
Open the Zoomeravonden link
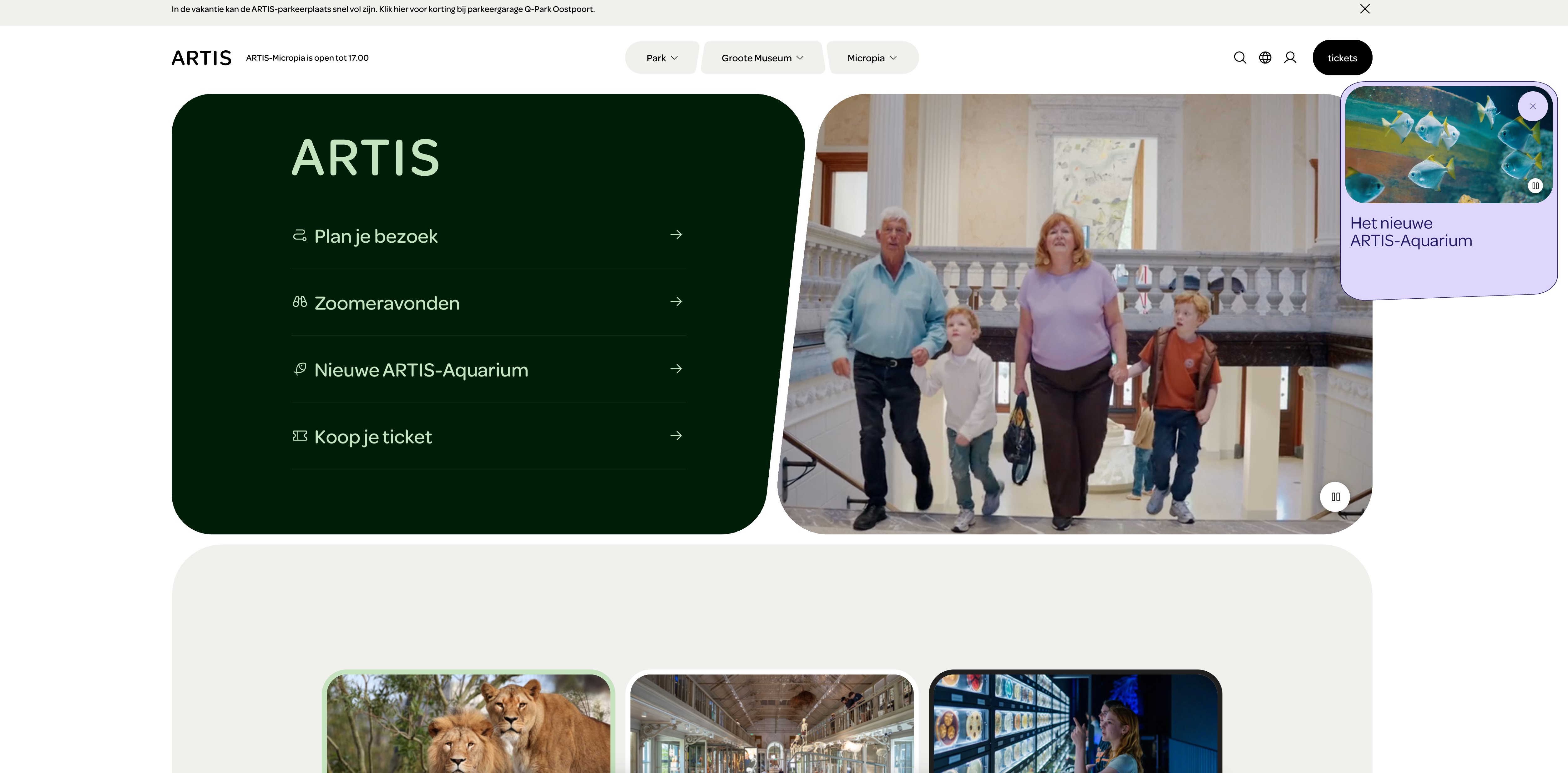[x=489, y=302]
